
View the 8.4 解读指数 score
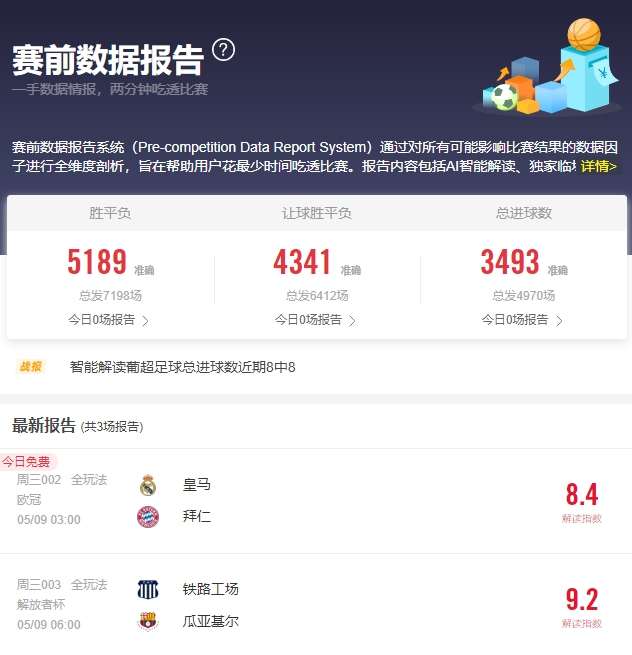(x=582, y=503)
